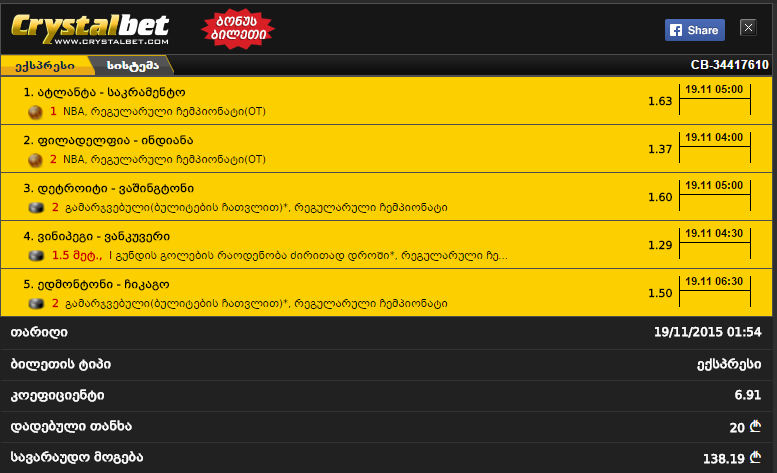Select the match 5. ედმონტონი - ჩიკაგო
Image resolution: width=777 pixels, height=473 pixels.
96,285
